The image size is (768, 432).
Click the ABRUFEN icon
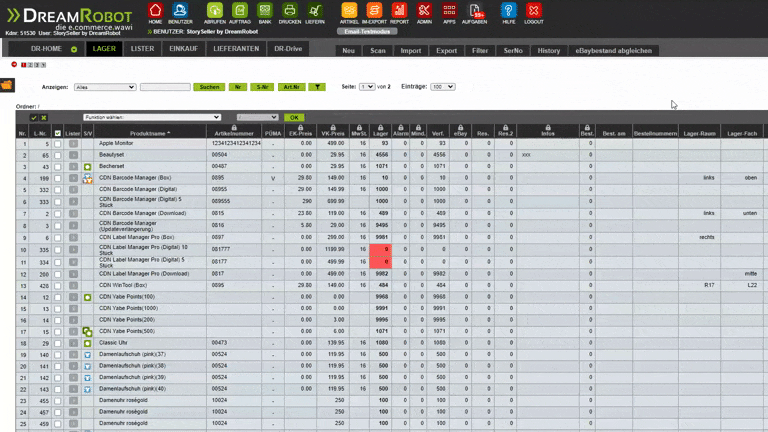click(x=215, y=11)
